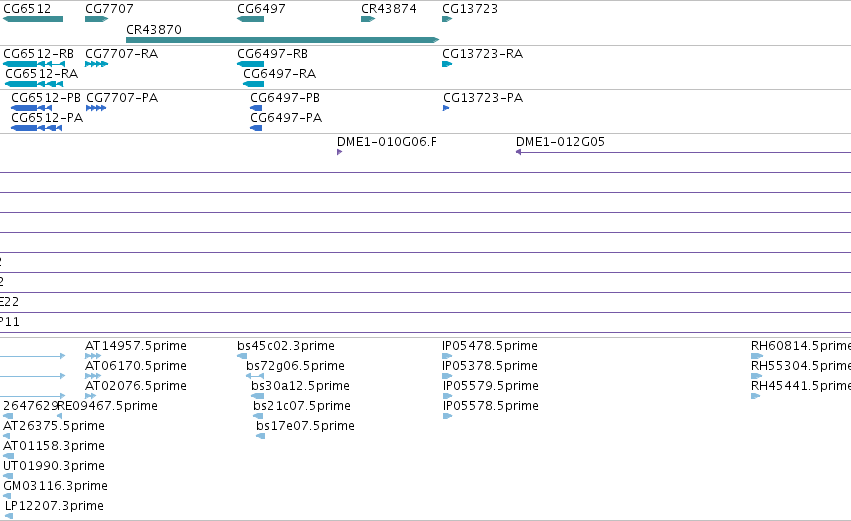Click the RE09467.5prime EST label
The image size is (851, 521).
point(107,406)
